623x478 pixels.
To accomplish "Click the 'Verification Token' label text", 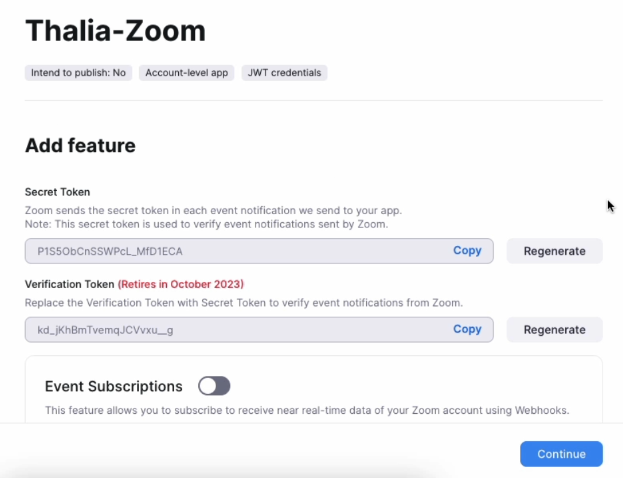I will (69, 284).
